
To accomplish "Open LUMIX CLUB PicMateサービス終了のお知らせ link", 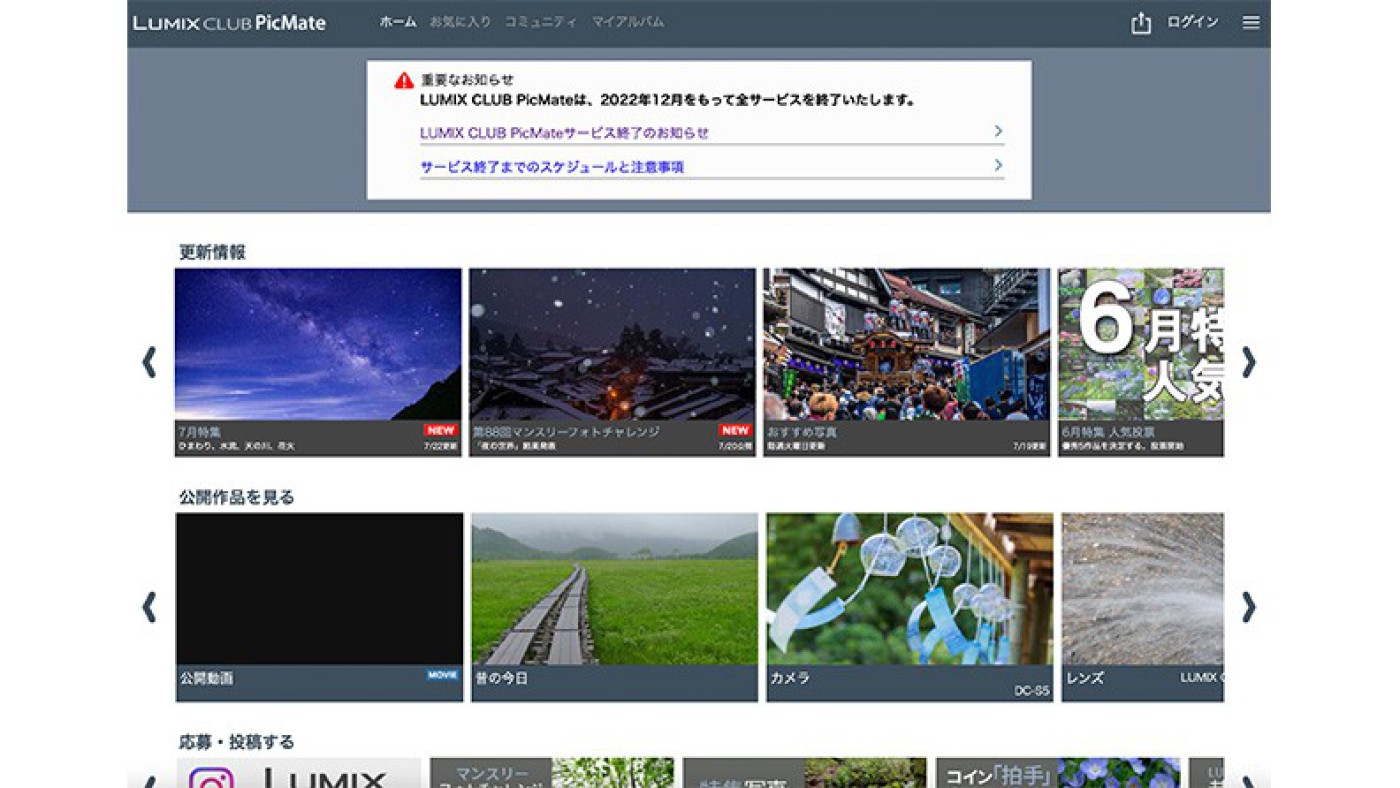I will [x=564, y=133].
